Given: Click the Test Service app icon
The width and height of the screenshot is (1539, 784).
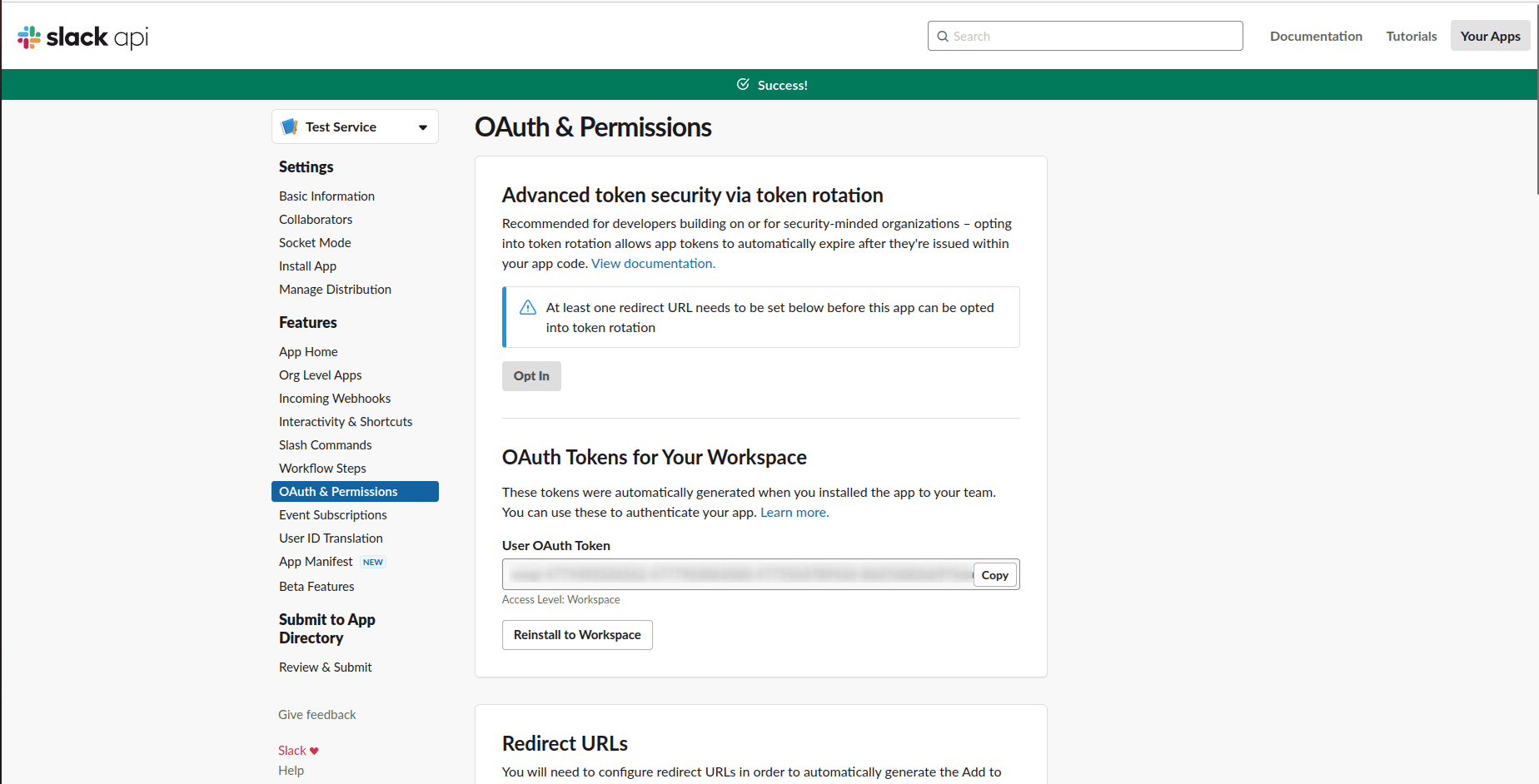Looking at the screenshot, I should 290,127.
